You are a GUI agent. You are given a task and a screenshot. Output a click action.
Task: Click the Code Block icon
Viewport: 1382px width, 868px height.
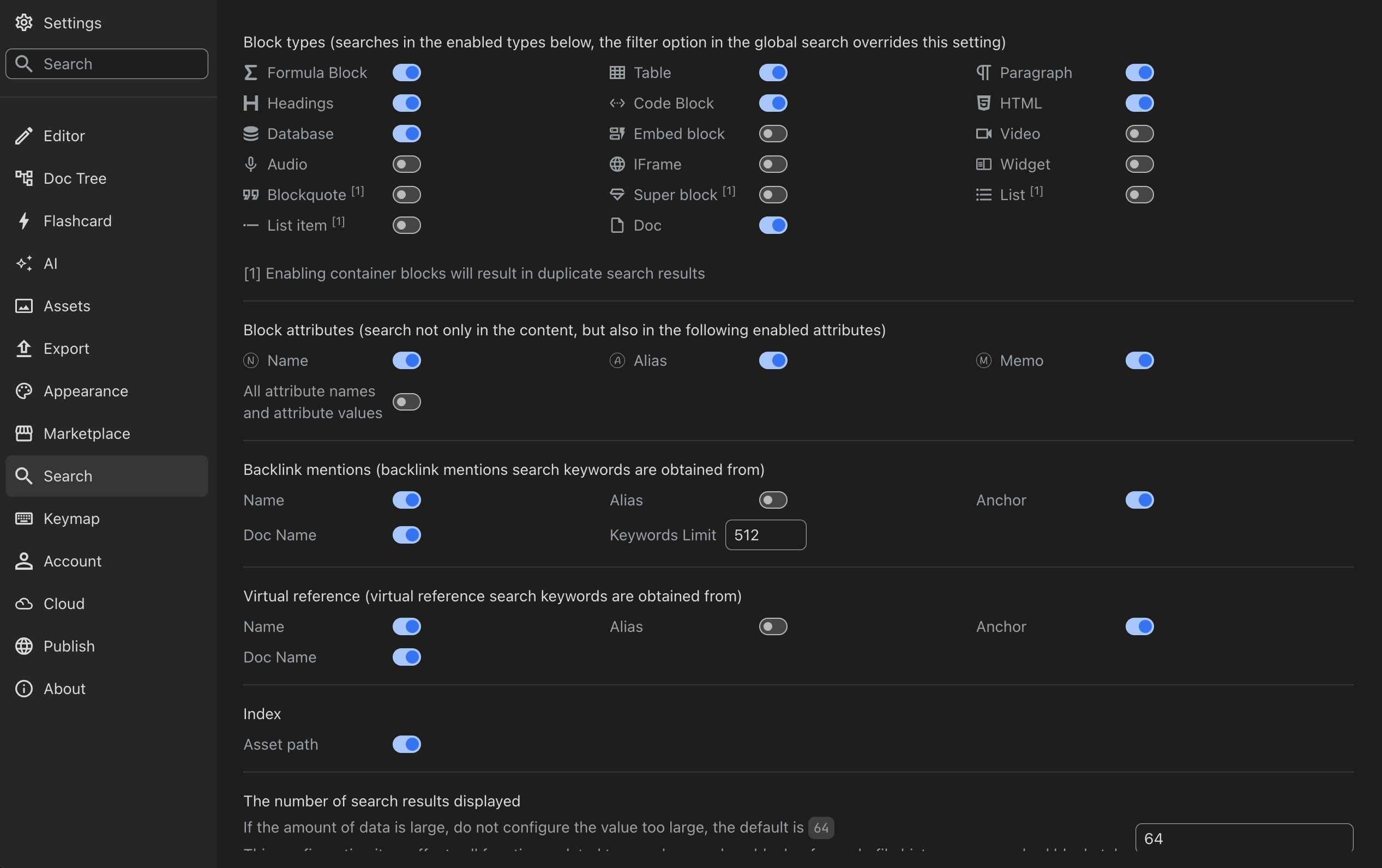617,103
